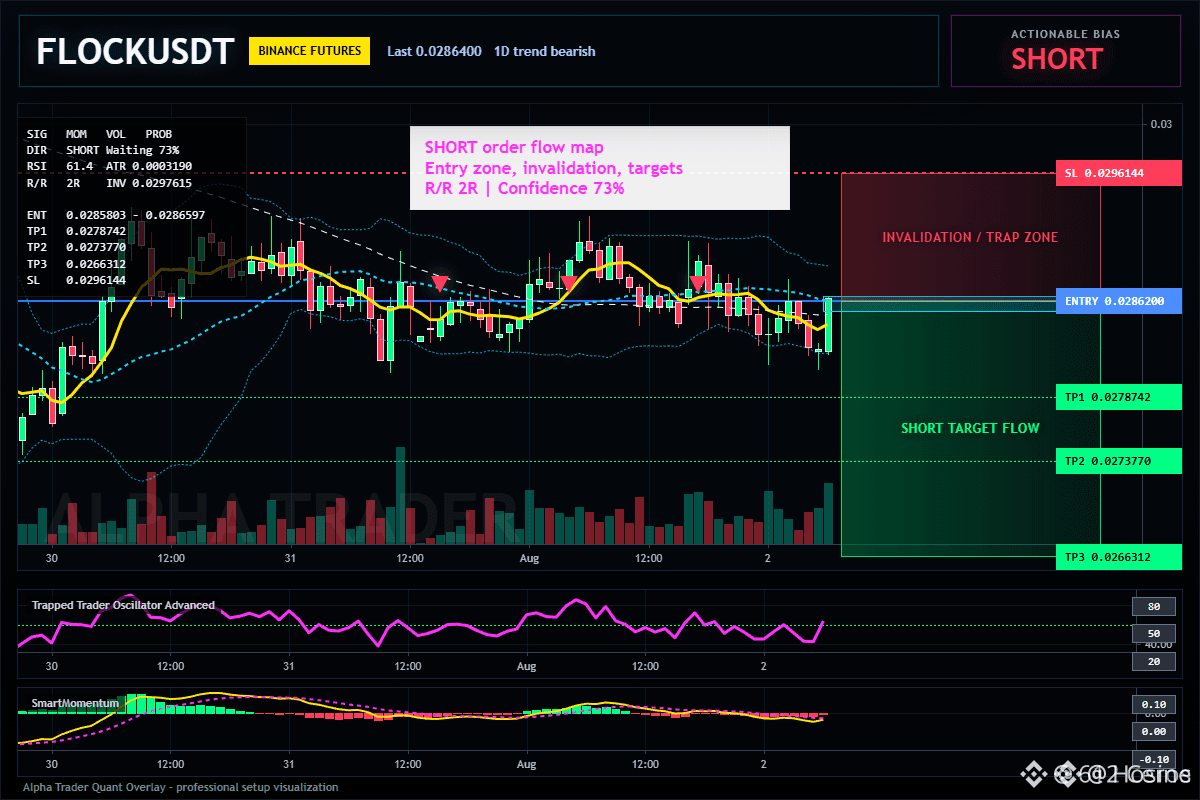
Task: Click the 31 date label on main chart axis
Action: (x=289, y=558)
